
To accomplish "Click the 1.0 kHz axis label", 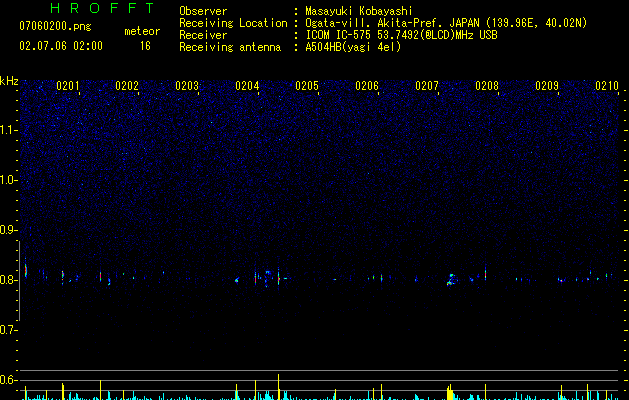I will tap(8, 180).
